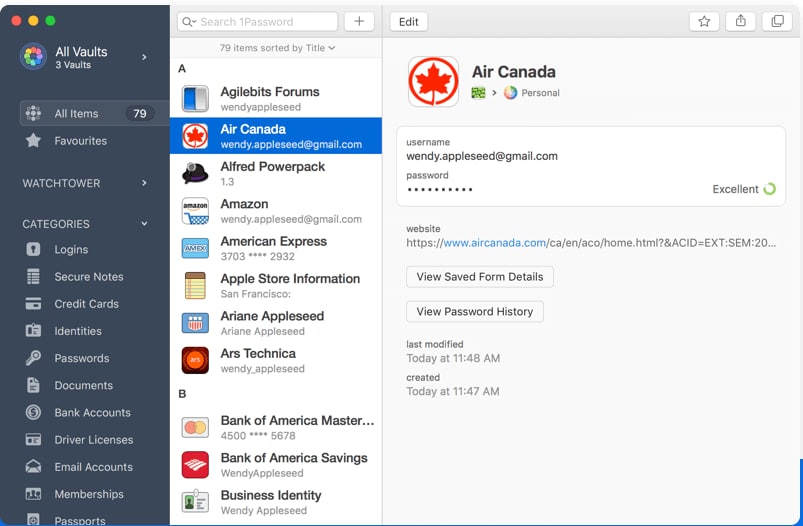Click View Password History button
803x526 pixels.
pyautogui.click(x=475, y=311)
